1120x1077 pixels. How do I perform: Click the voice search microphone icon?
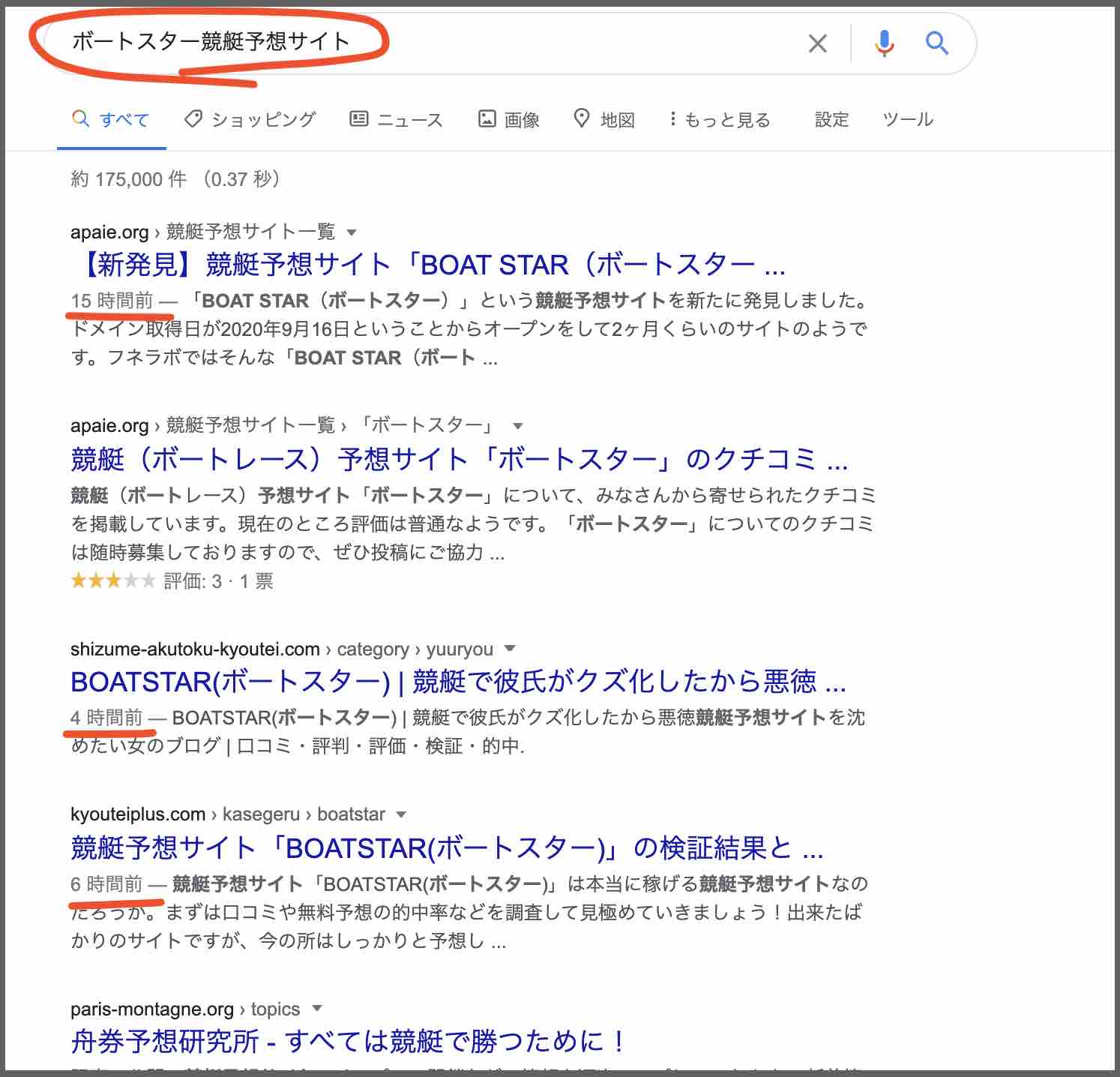885,43
